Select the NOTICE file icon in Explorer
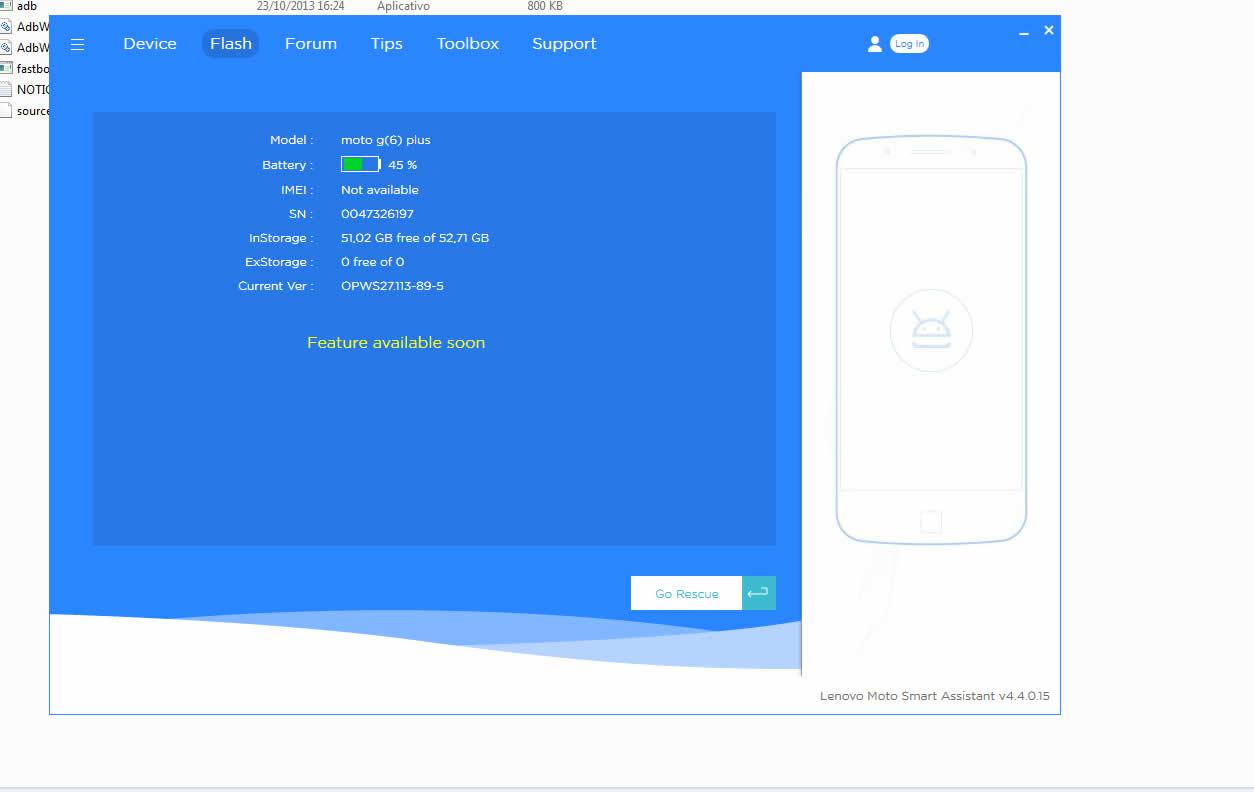Viewport: 1254px width, 792px height. [6, 90]
